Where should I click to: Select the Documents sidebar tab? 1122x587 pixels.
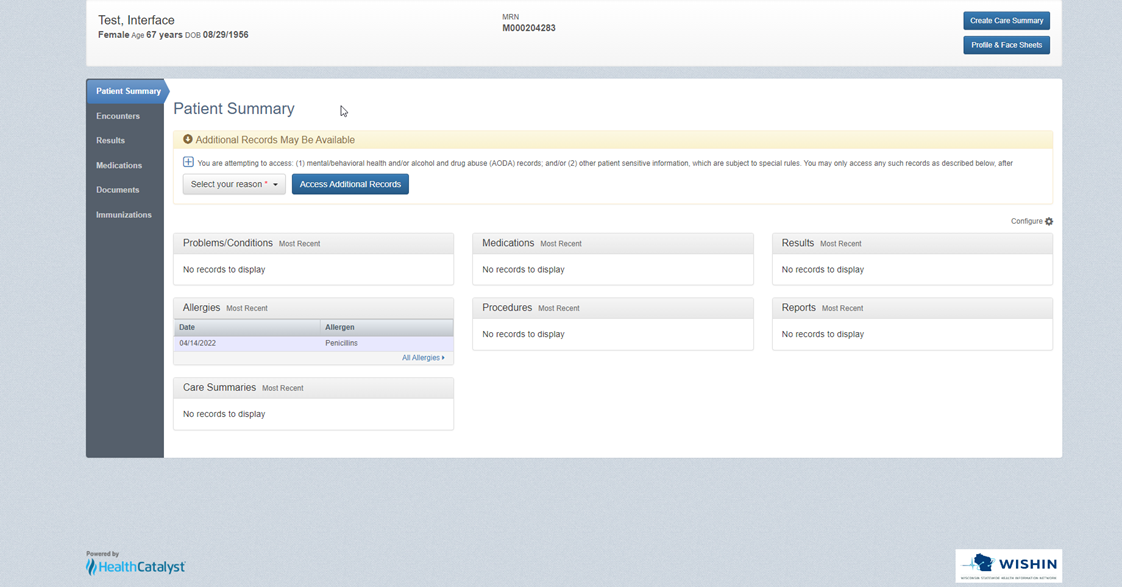coord(117,190)
